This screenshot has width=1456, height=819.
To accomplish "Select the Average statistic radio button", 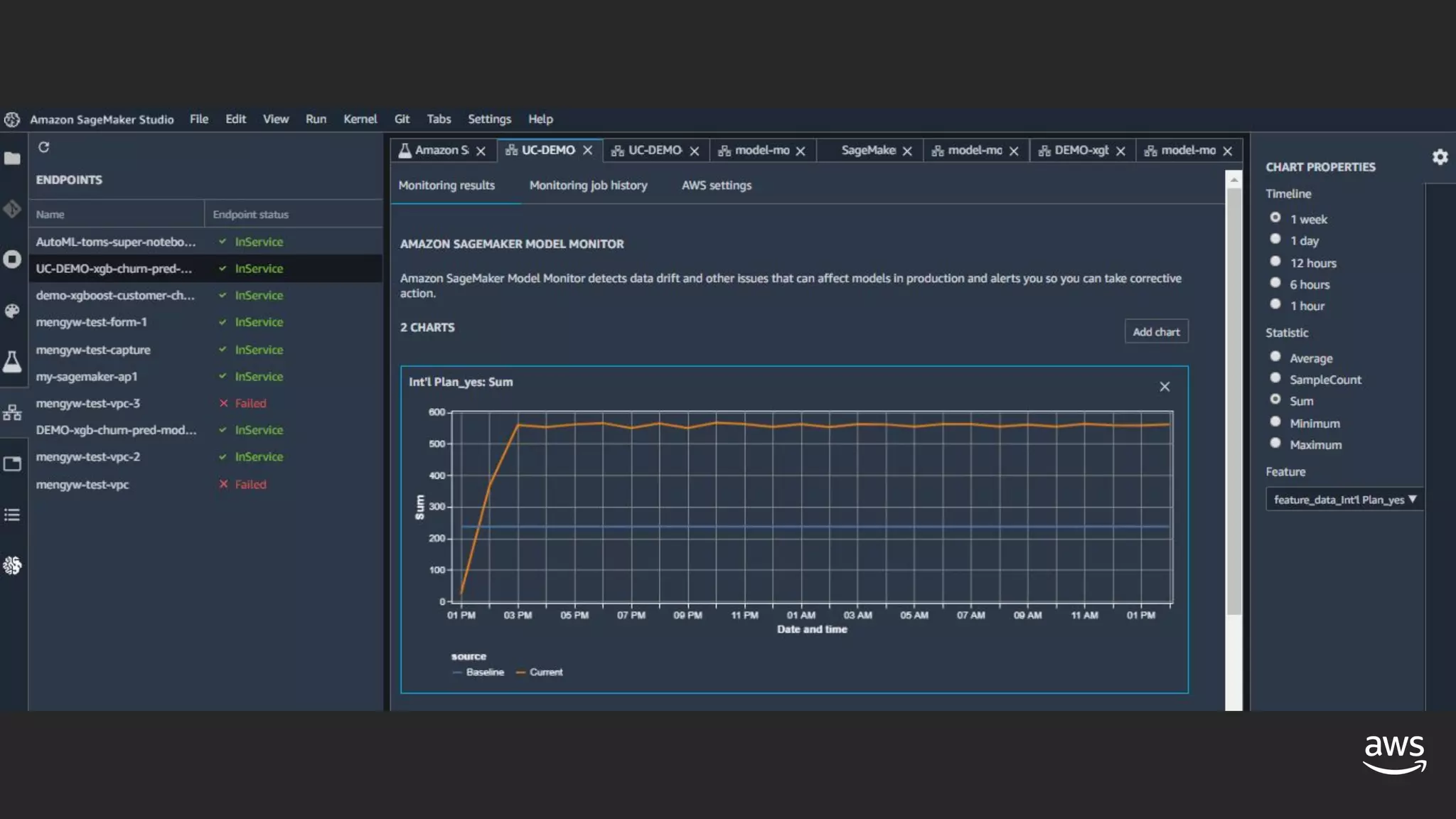I will pos(1275,357).
